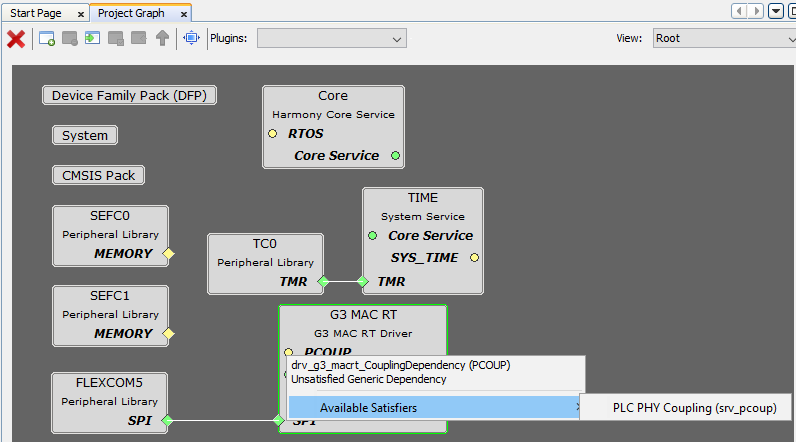Click the yellow PCOUP connector on G3 MAC RT
This screenshot has width=796, height=442.
(288, 351)
